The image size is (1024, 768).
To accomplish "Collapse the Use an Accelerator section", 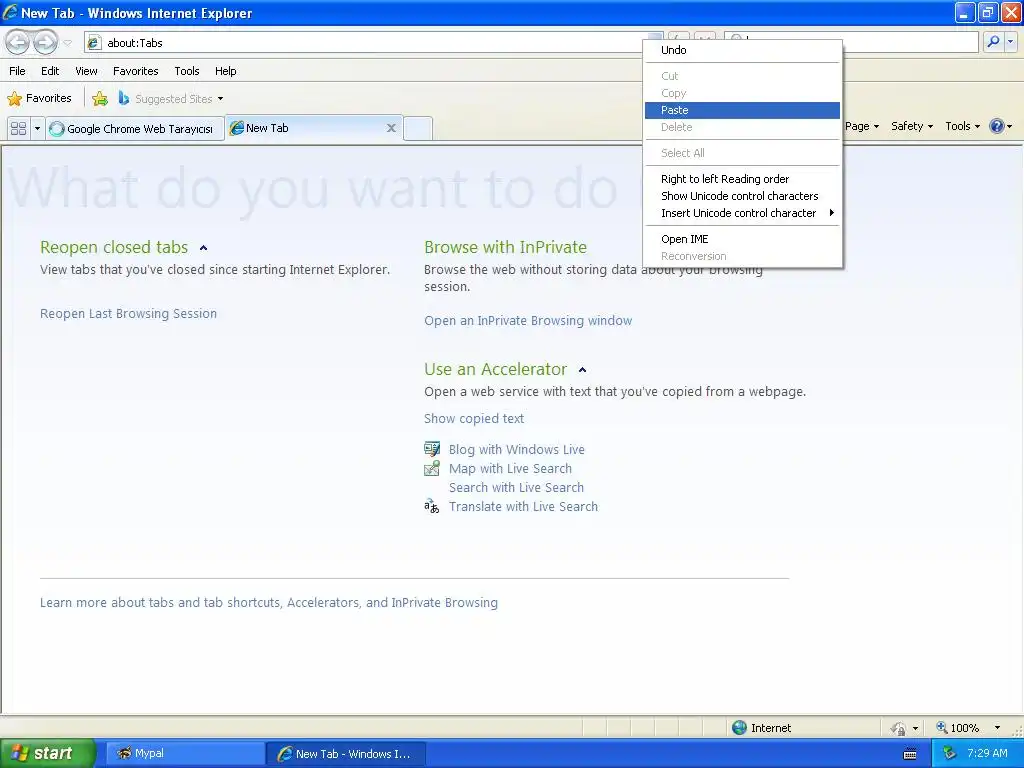I will click(583, 370).
